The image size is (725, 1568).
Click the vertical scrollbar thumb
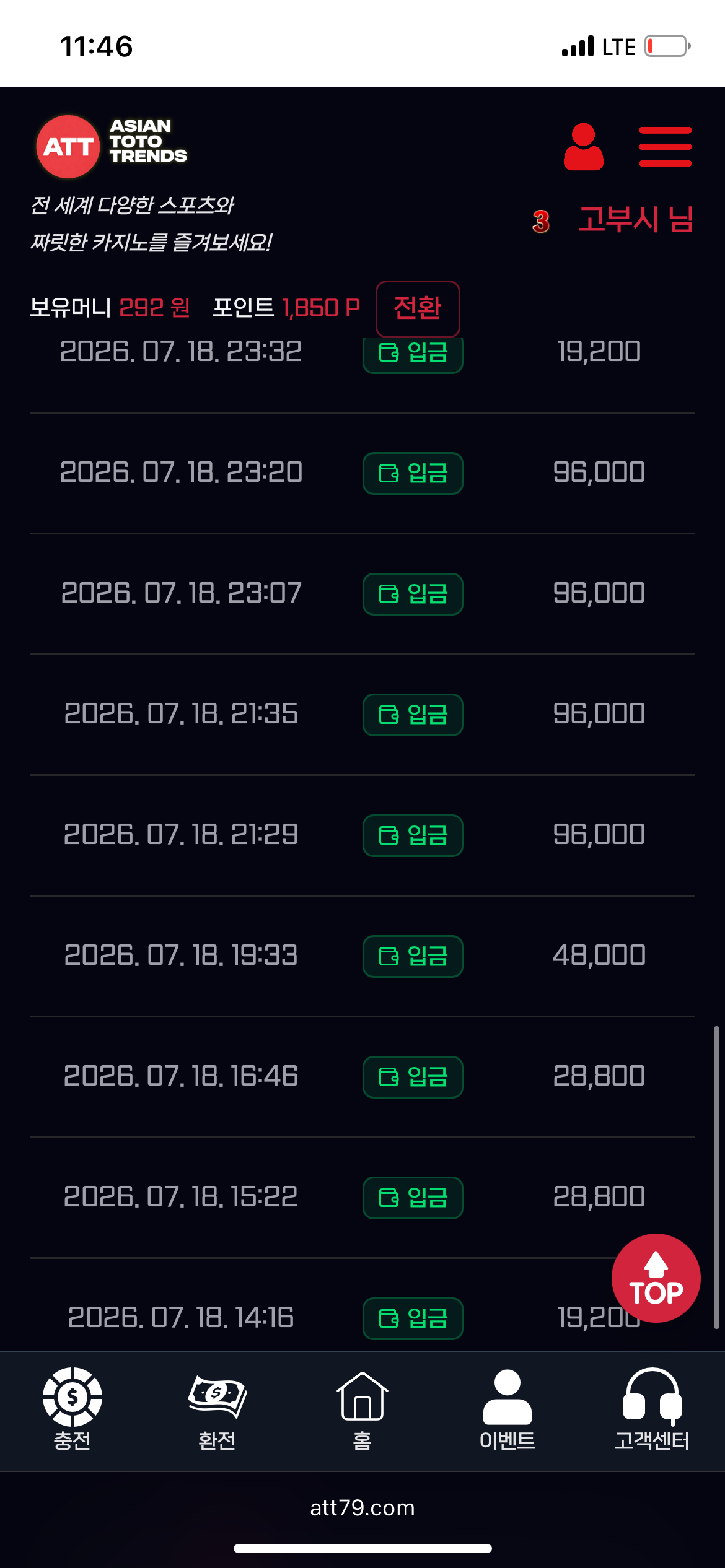coord(716,1177)
